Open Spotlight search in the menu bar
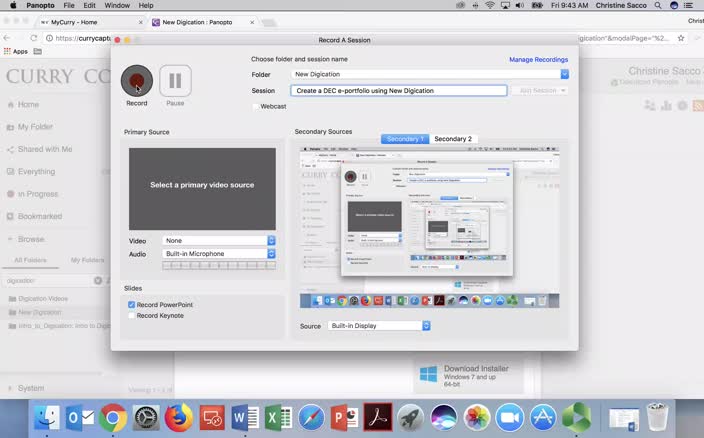The width and height of the screenshot is (704, 438). coord(658,5)
